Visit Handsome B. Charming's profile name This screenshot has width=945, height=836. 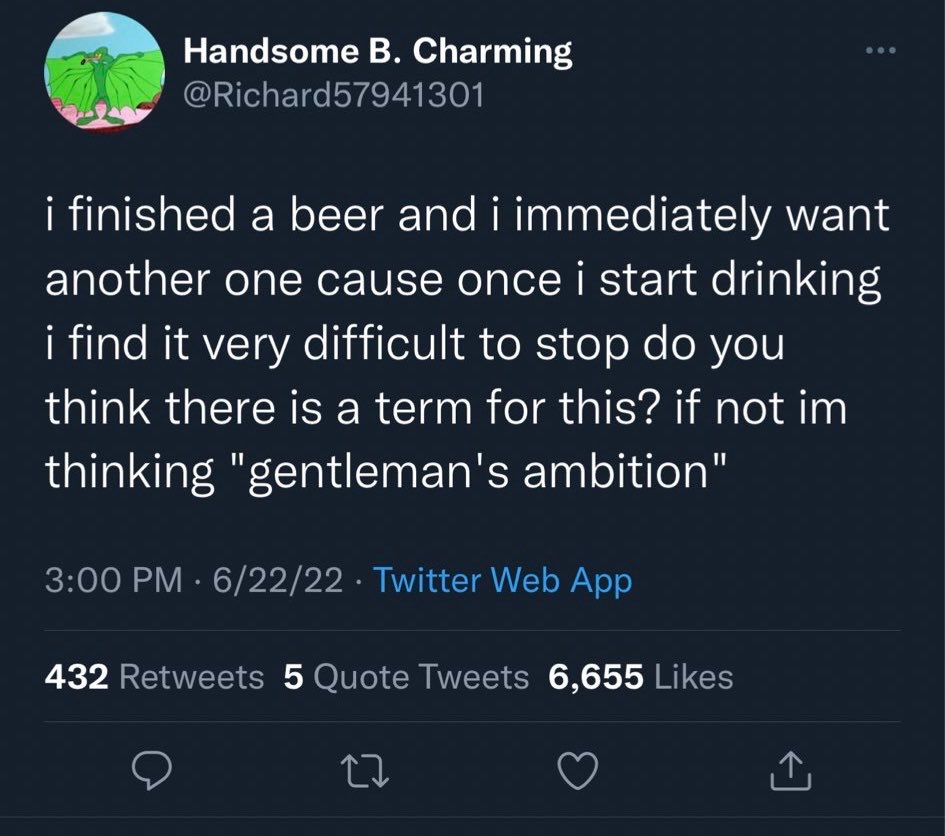point(378,51)
